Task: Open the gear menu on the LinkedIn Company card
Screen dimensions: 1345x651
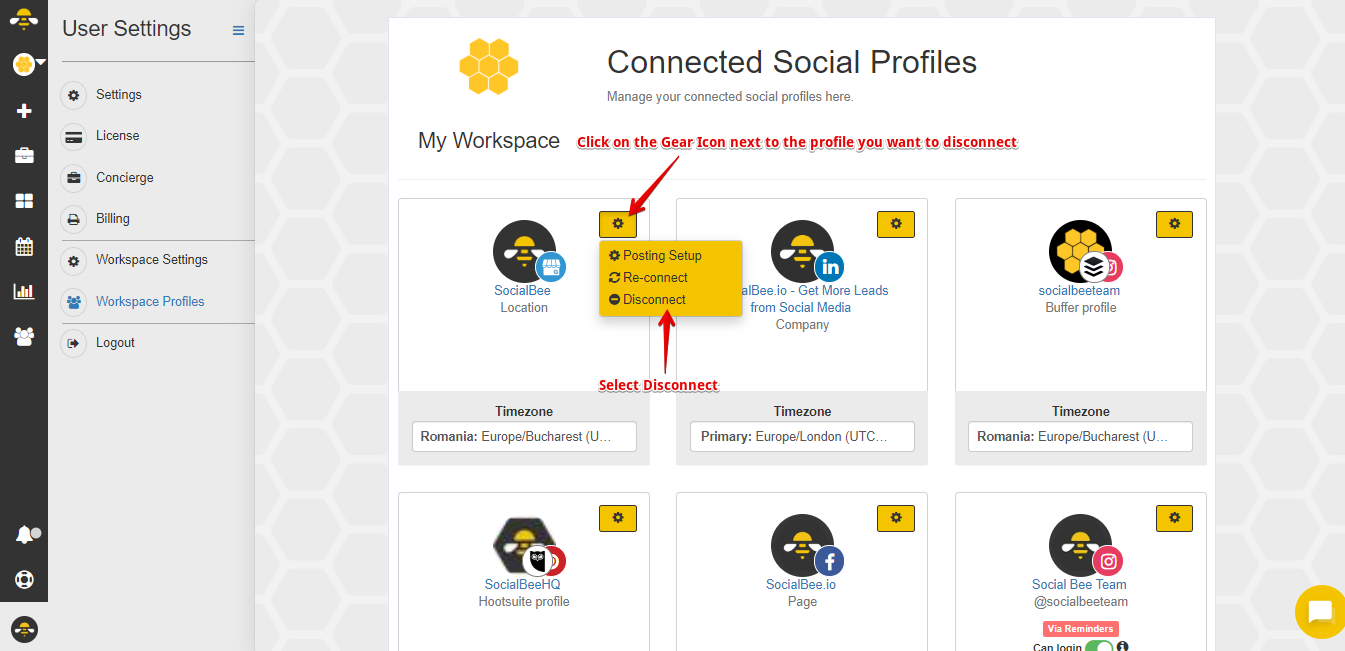Action: (x=896, y=224)
